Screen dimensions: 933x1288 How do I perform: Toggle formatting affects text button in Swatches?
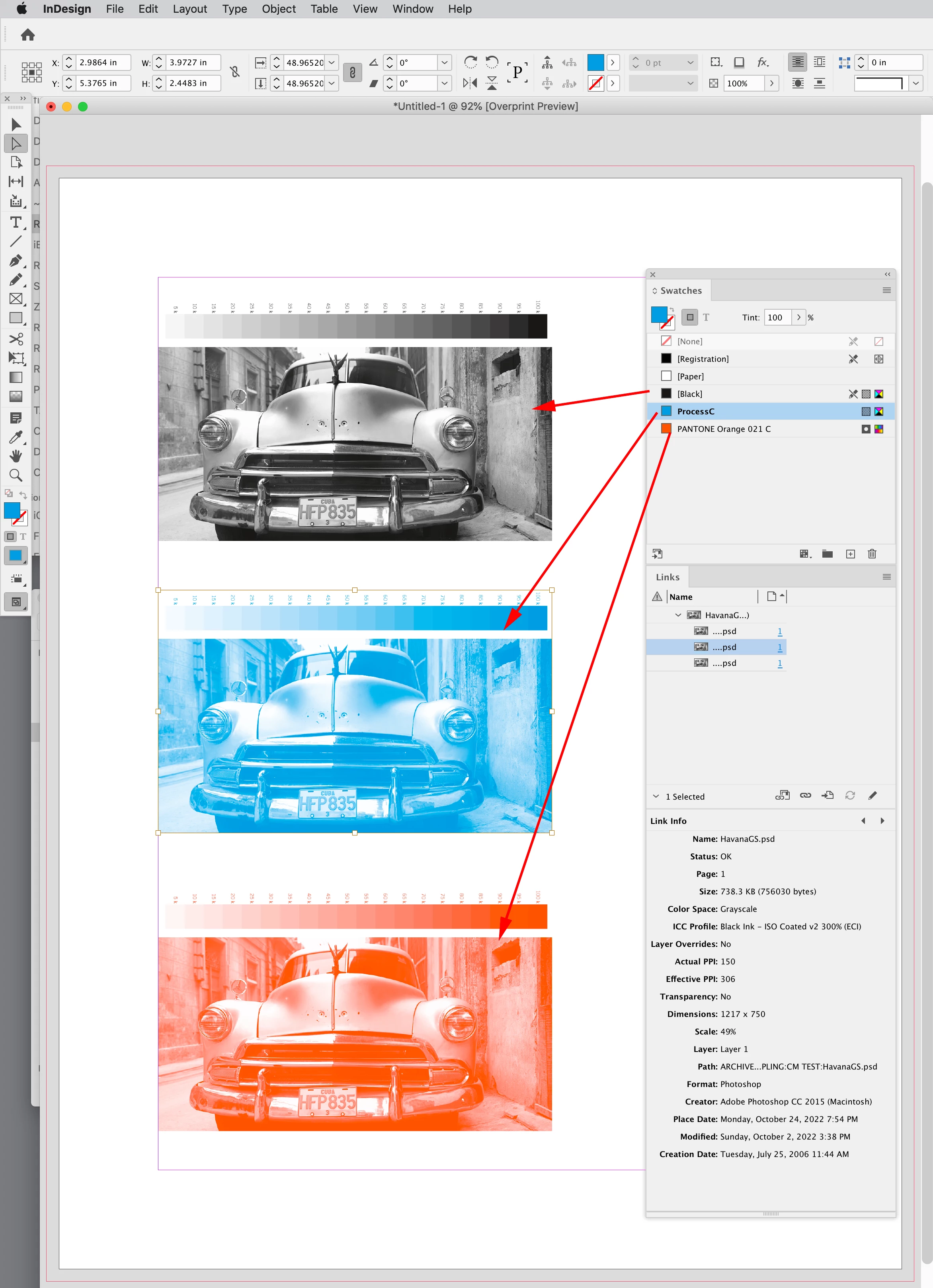pos(706,318)
